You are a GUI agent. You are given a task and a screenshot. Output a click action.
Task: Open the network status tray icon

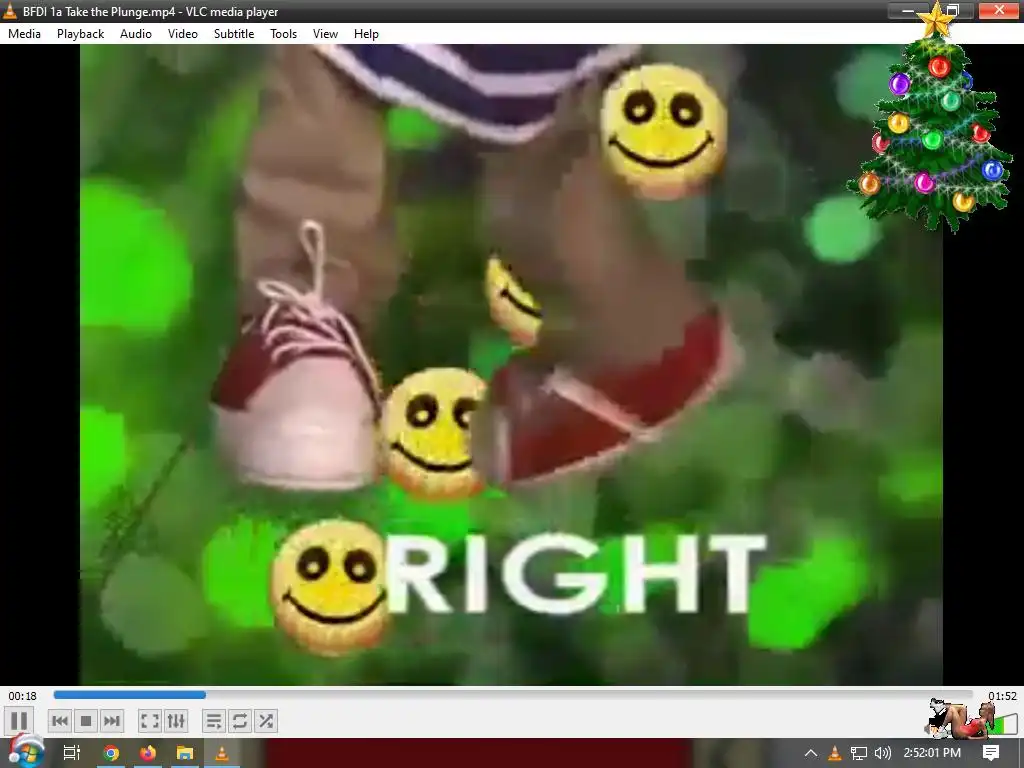[859, 753]
